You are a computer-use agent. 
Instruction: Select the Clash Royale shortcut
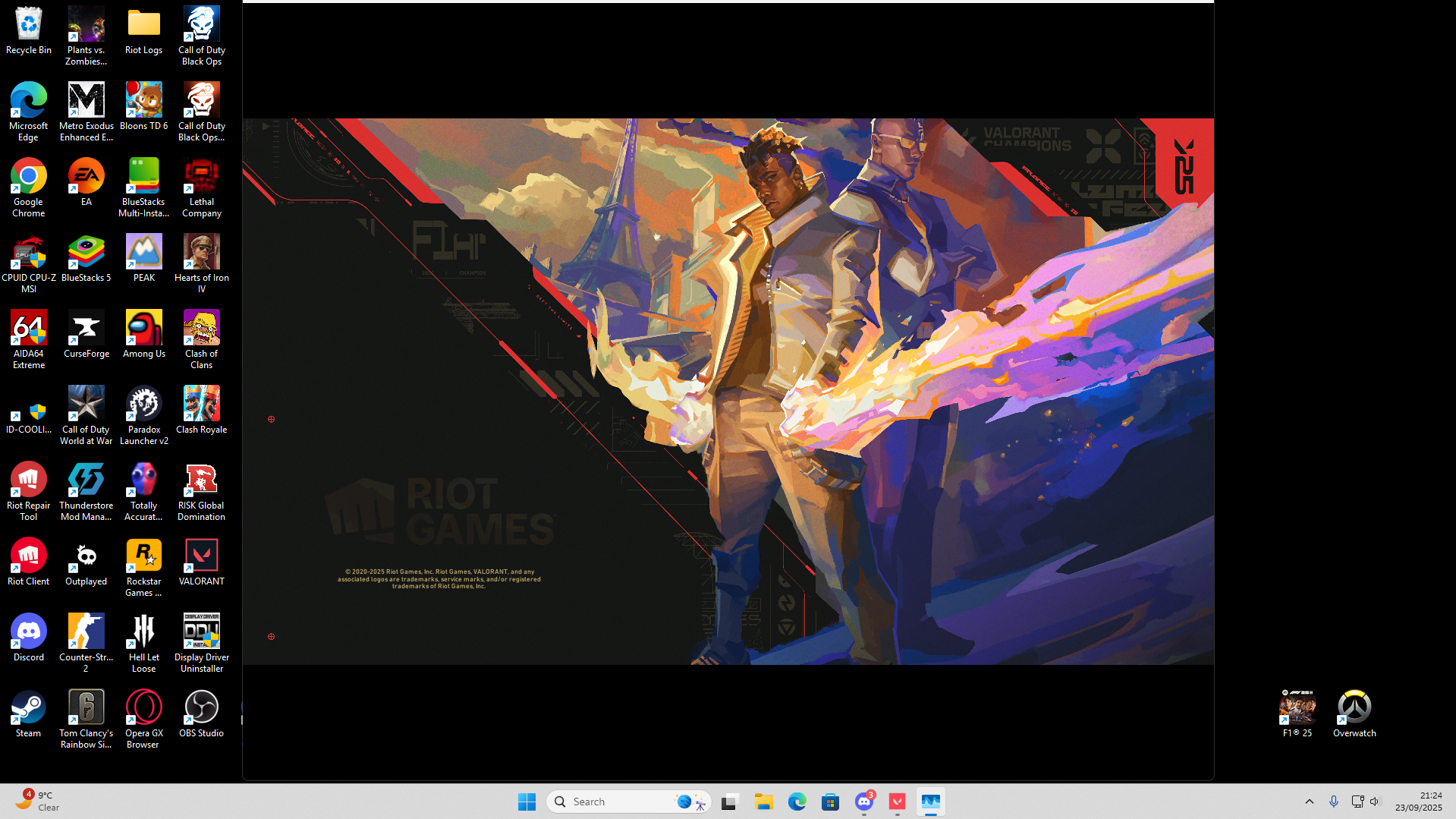click(x=202, y=411)
